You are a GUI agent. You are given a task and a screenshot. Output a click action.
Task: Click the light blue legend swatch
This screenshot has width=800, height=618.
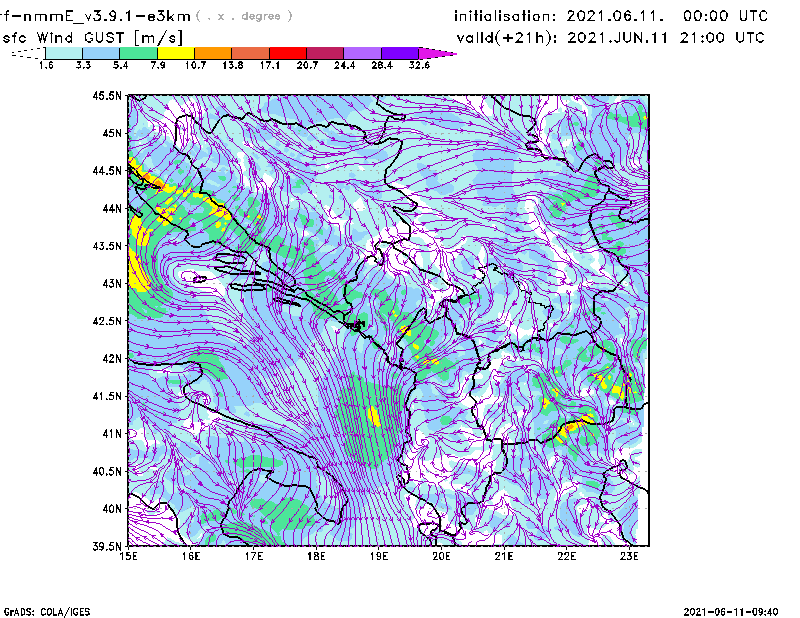101,53
